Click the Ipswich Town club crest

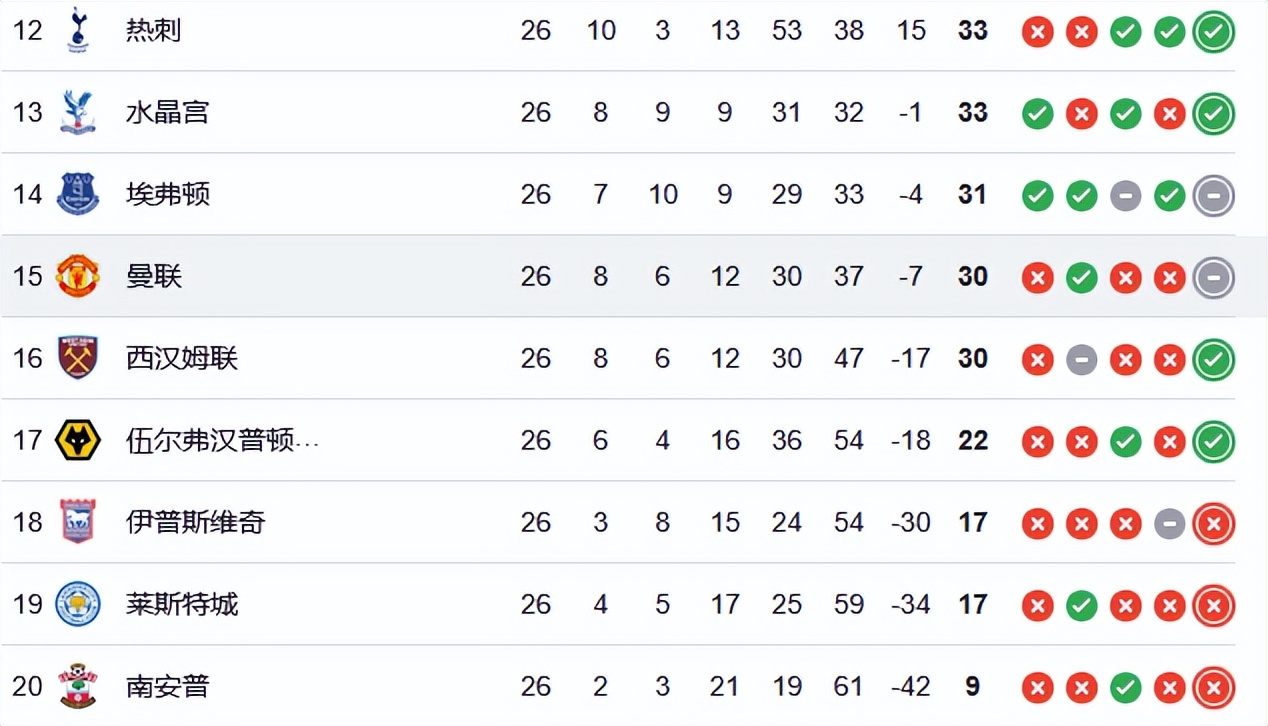coord(77,522)
